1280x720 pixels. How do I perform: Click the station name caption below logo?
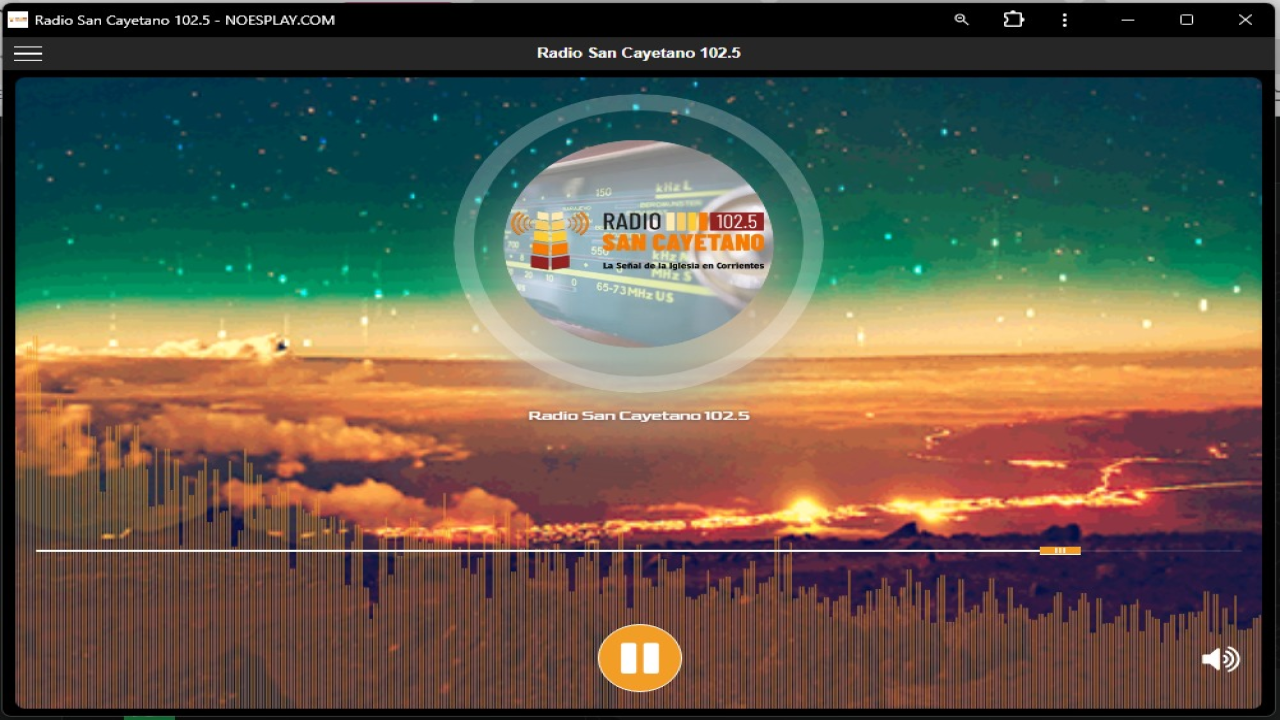click(638, 416)
